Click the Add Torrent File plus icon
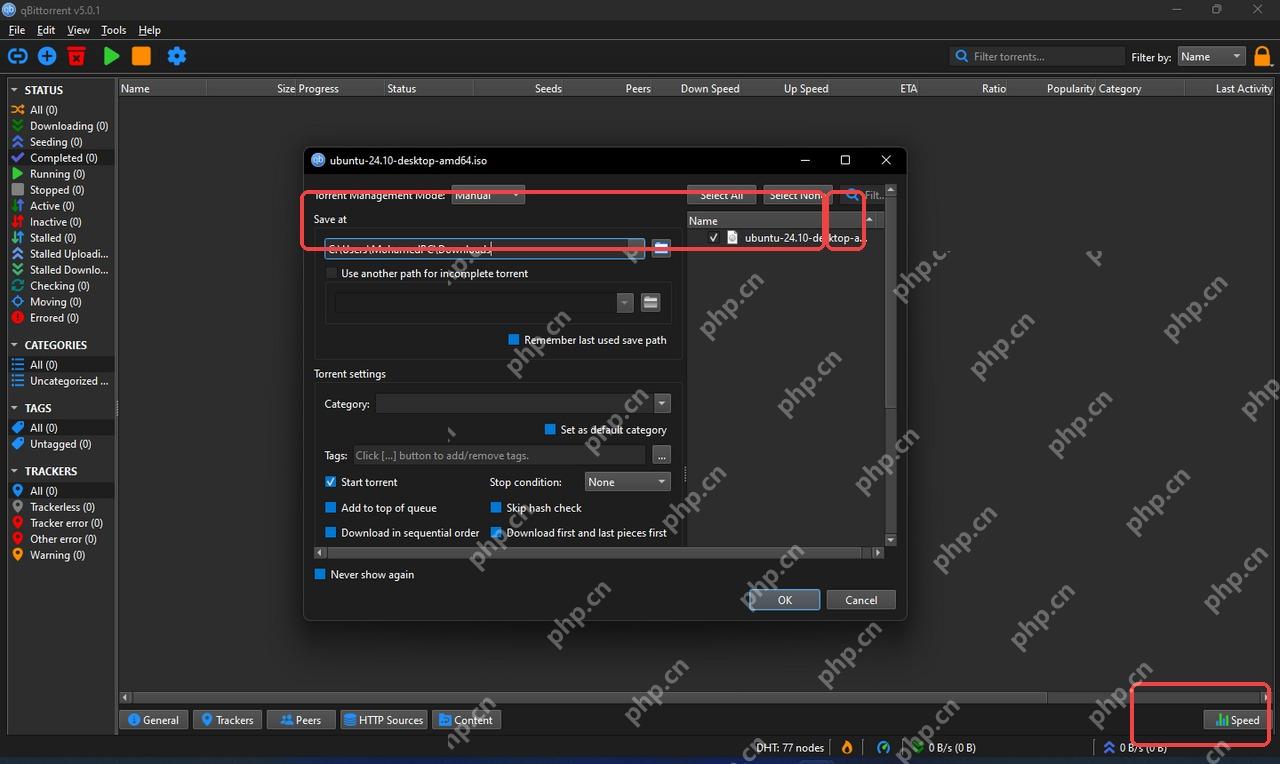This screenshot has height=764, width=1280. point(47,57)
